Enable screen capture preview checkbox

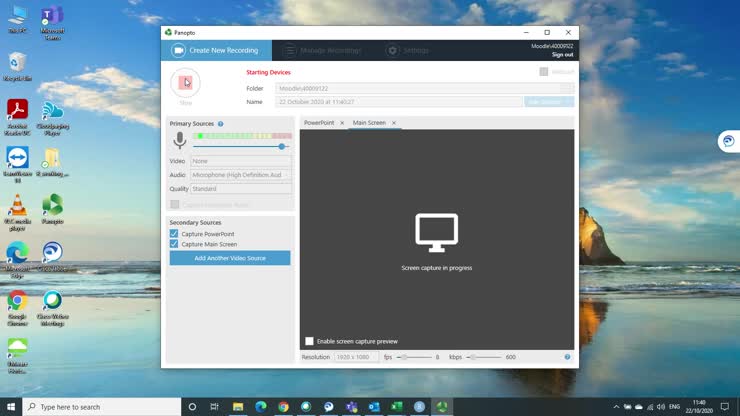pyautogui.click(x=309, y=341)
